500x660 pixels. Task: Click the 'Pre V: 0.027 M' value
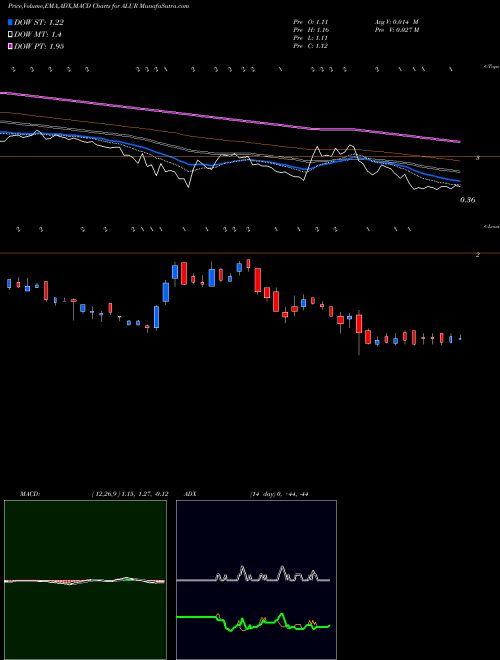pos(397,30)
